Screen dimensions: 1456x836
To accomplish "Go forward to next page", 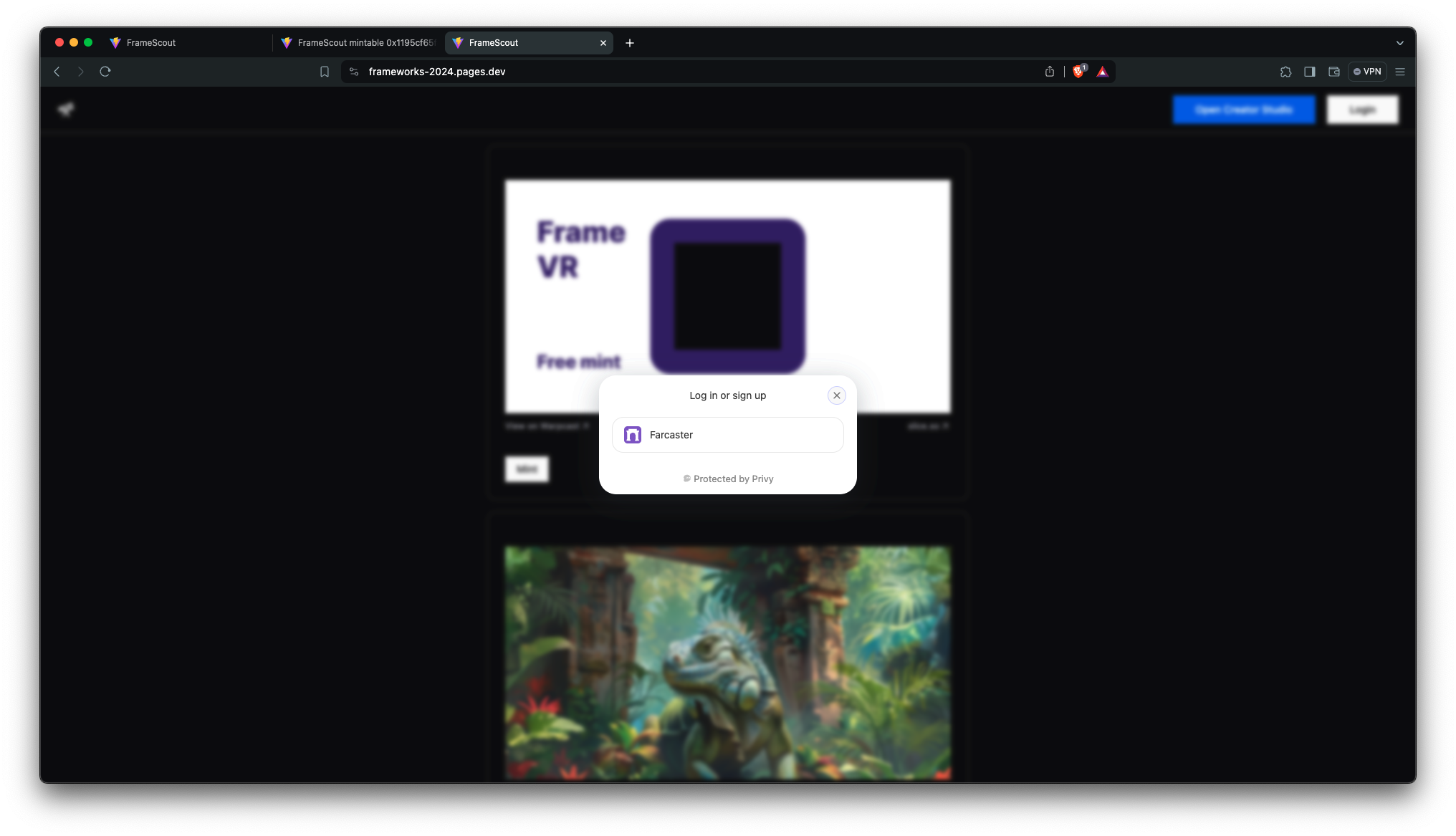I will tap(81, 72).
